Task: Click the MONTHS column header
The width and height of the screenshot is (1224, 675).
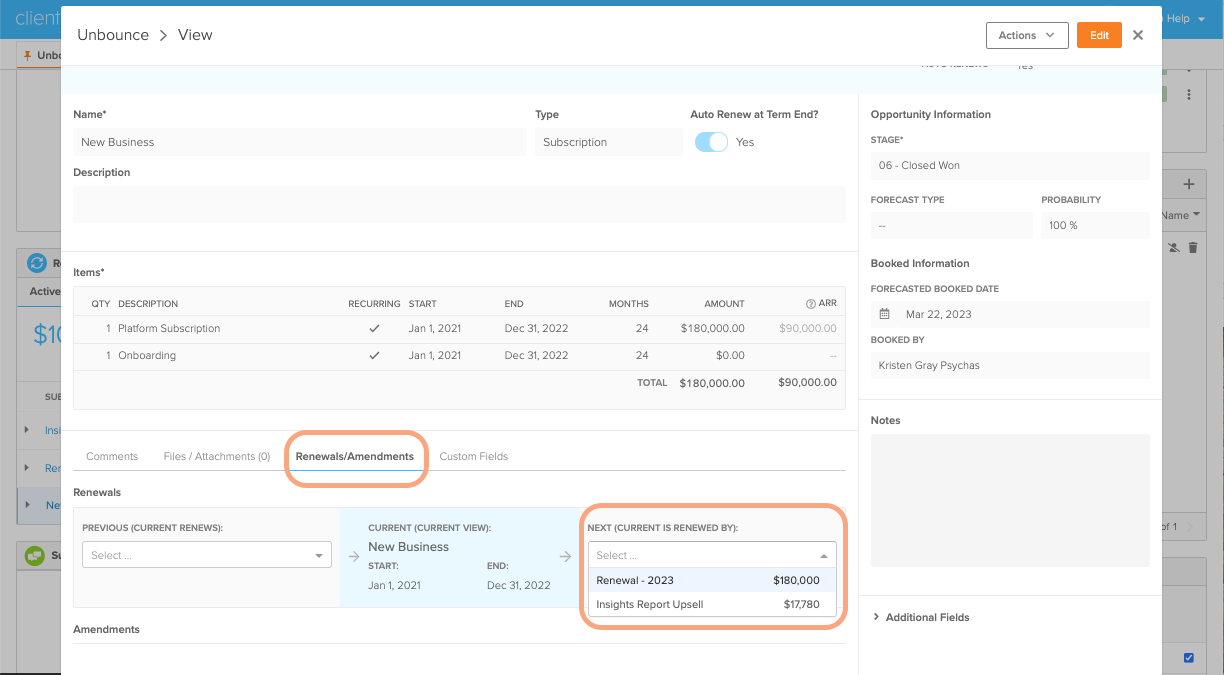Action: click(629, 304)
